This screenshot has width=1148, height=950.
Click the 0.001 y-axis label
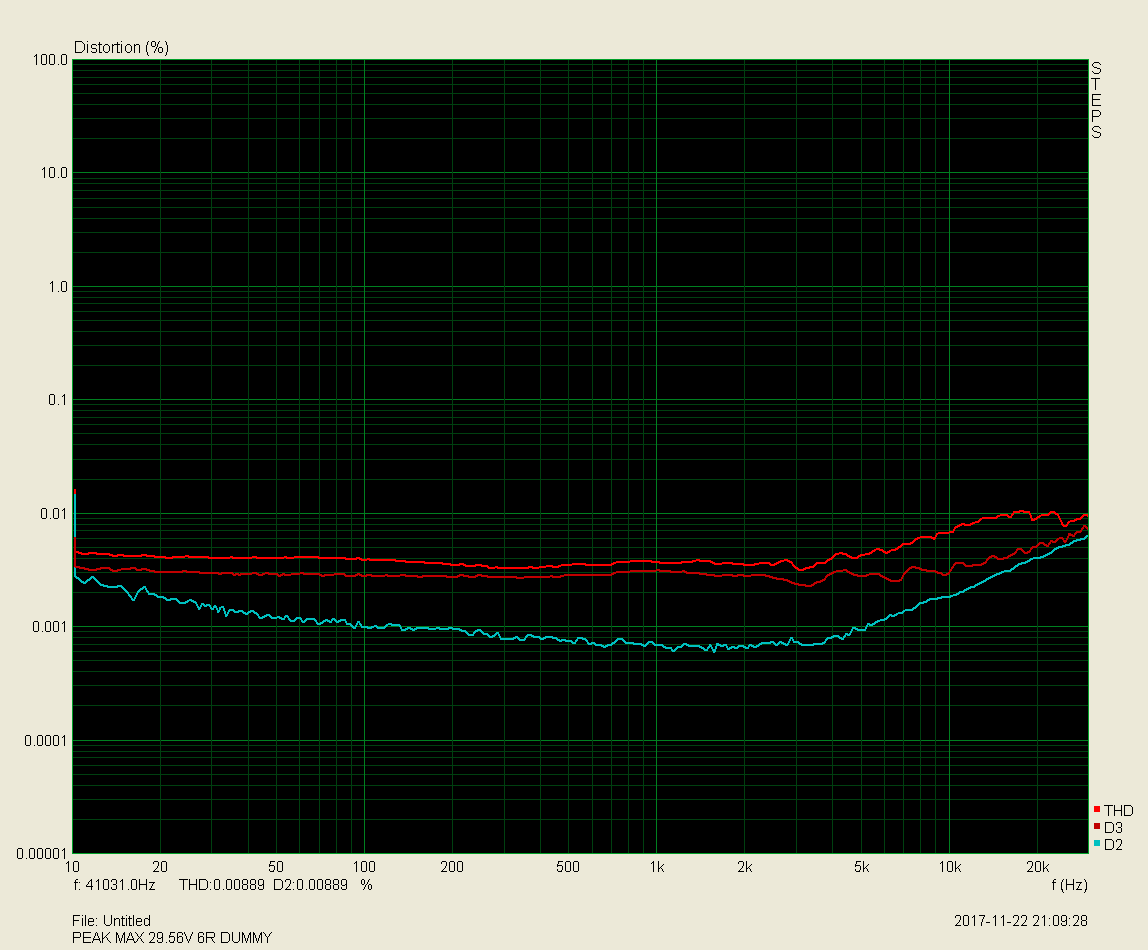click(x=50, y=627)
